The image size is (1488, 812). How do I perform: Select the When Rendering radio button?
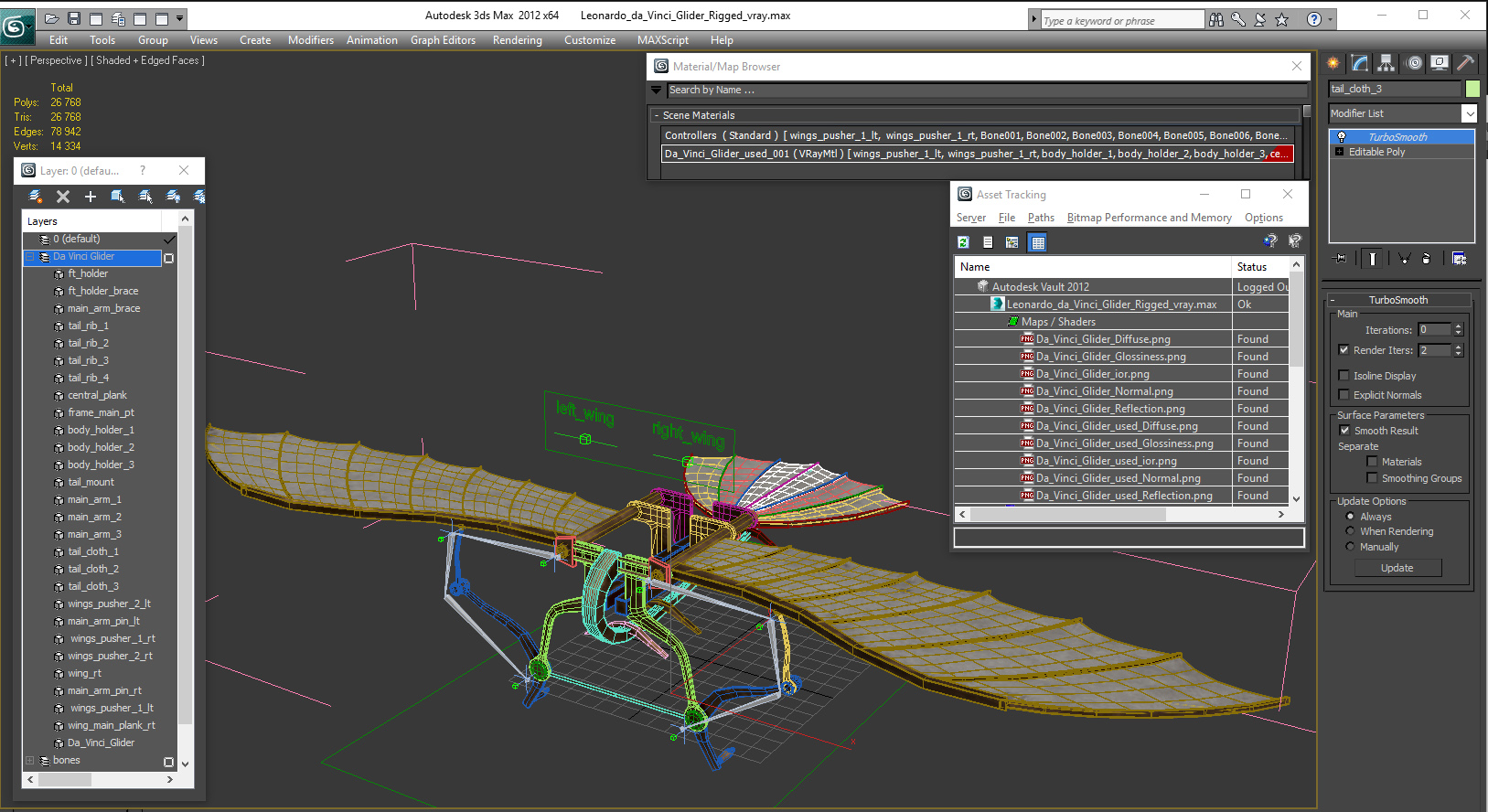(1350, 531)
